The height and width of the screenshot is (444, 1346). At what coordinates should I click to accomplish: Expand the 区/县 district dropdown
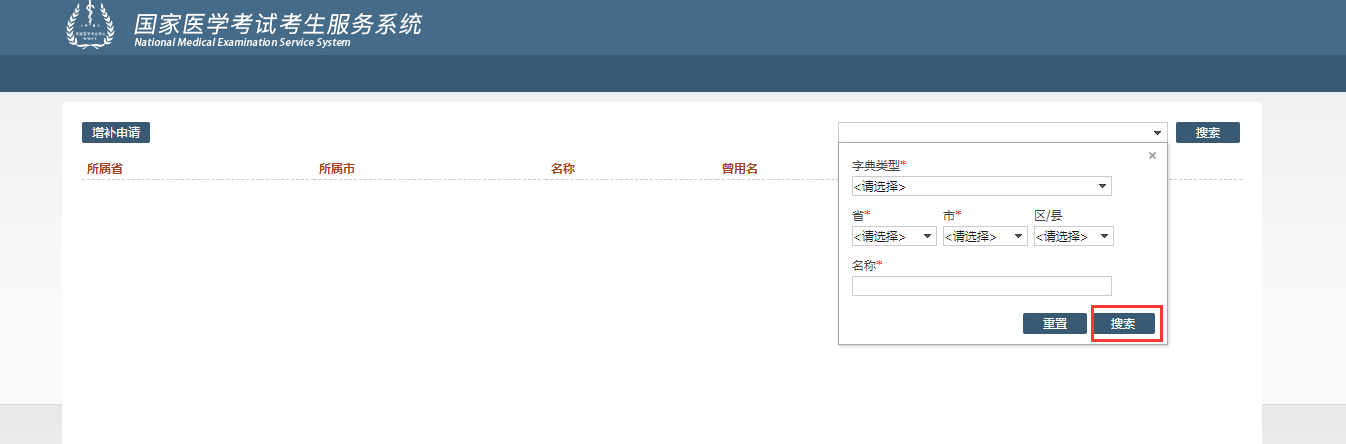tap(1073, 236)
